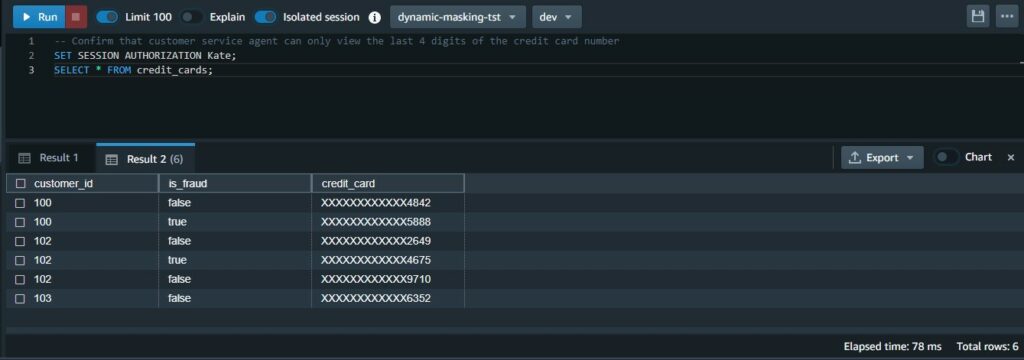Click the Result 1 table icon

tap(24, 158)
